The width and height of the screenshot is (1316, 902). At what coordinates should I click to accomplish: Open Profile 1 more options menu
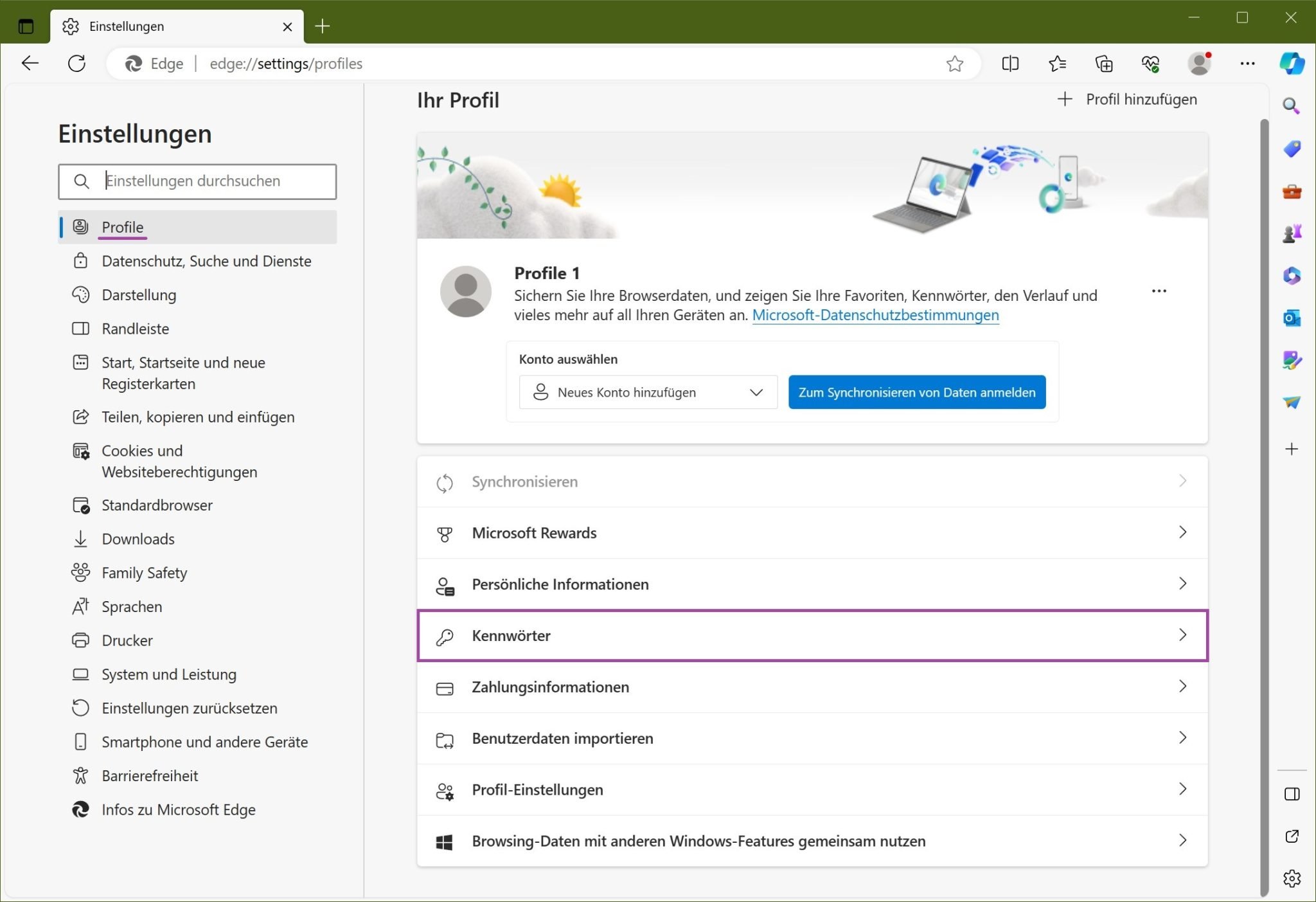[1159, 291]
